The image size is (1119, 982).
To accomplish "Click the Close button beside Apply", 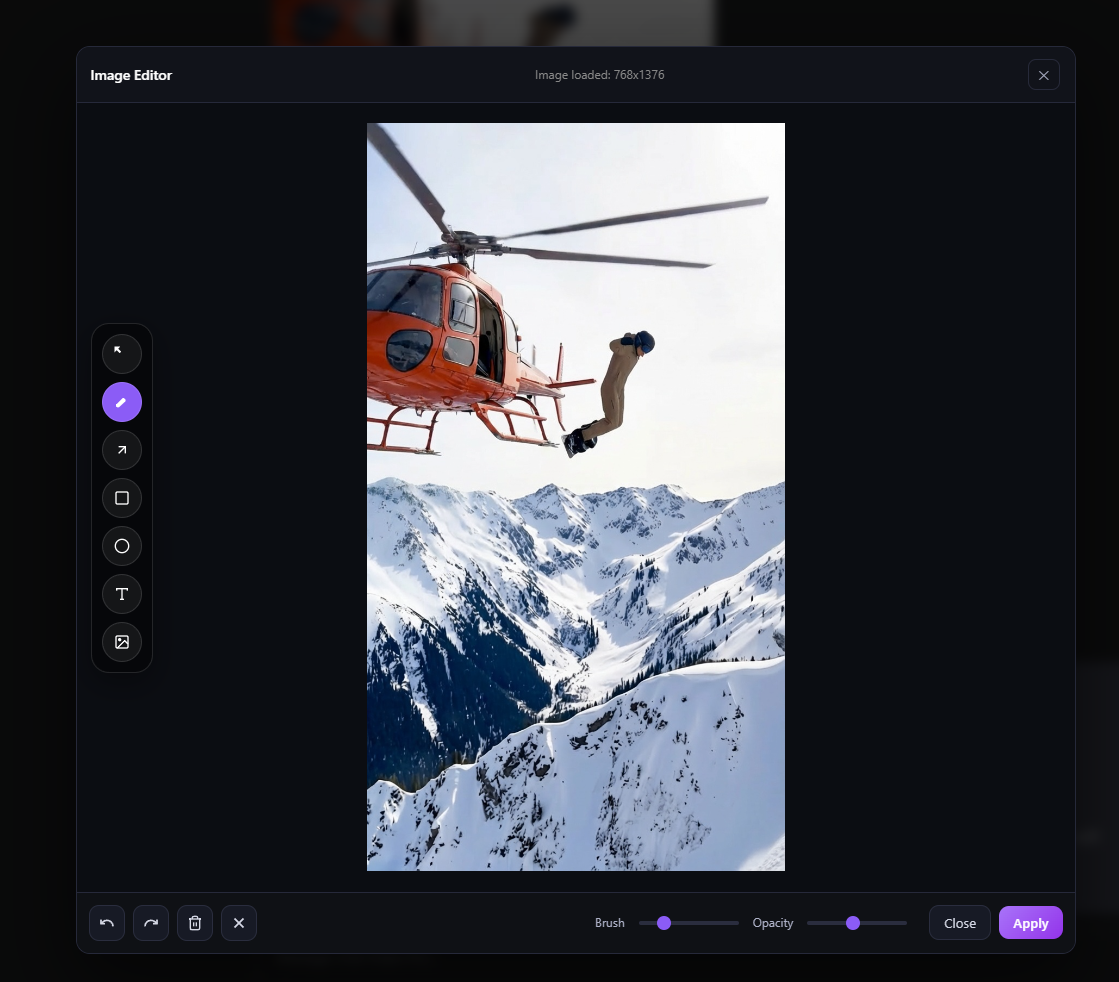I will 959,923.
